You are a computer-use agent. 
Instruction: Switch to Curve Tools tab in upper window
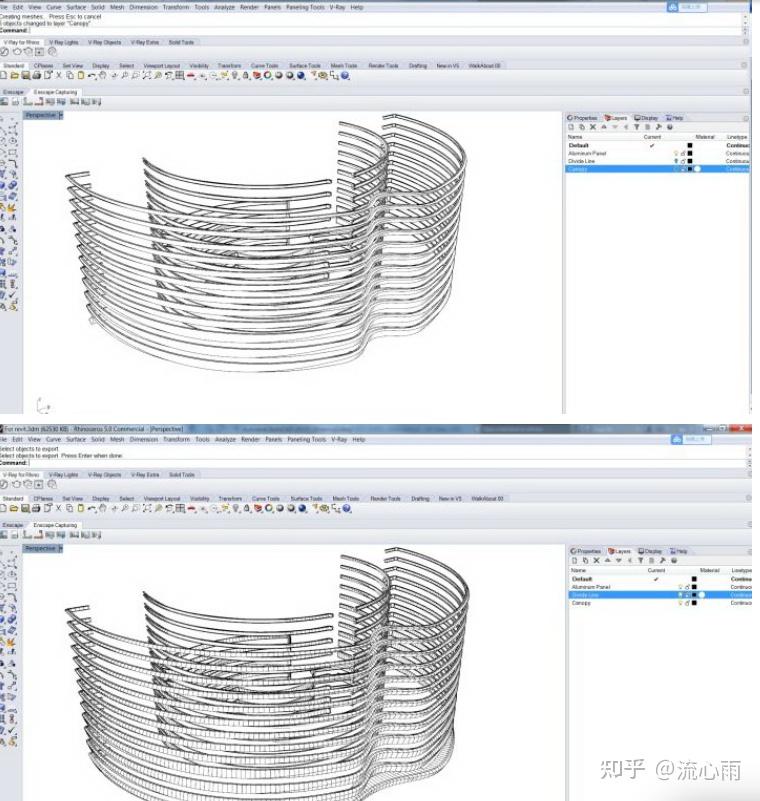click(x=265, y=65)
